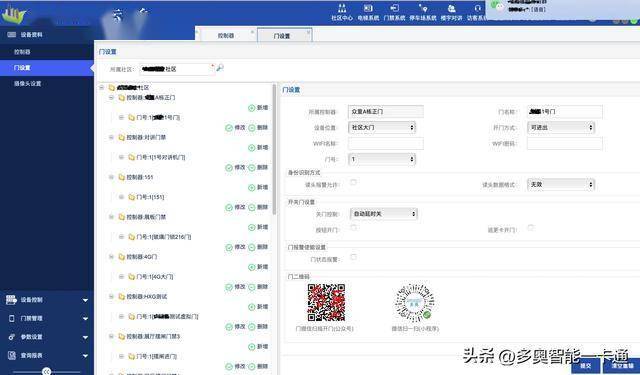Click 删除 for door 1号门

point(258,128)
